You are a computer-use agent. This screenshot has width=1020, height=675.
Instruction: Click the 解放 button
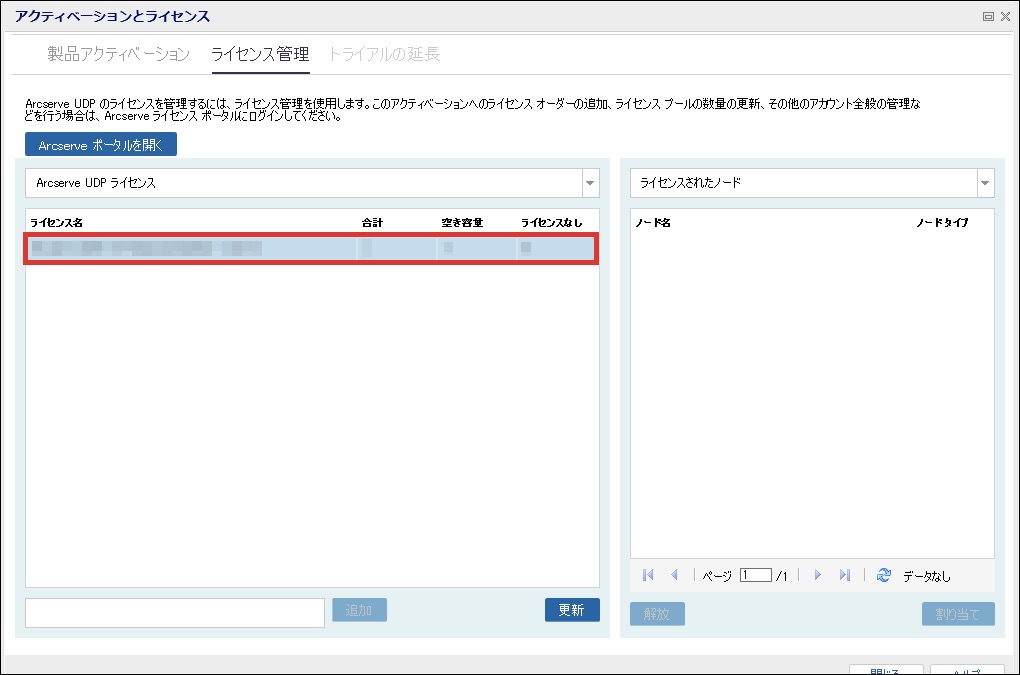coord(657,614)
